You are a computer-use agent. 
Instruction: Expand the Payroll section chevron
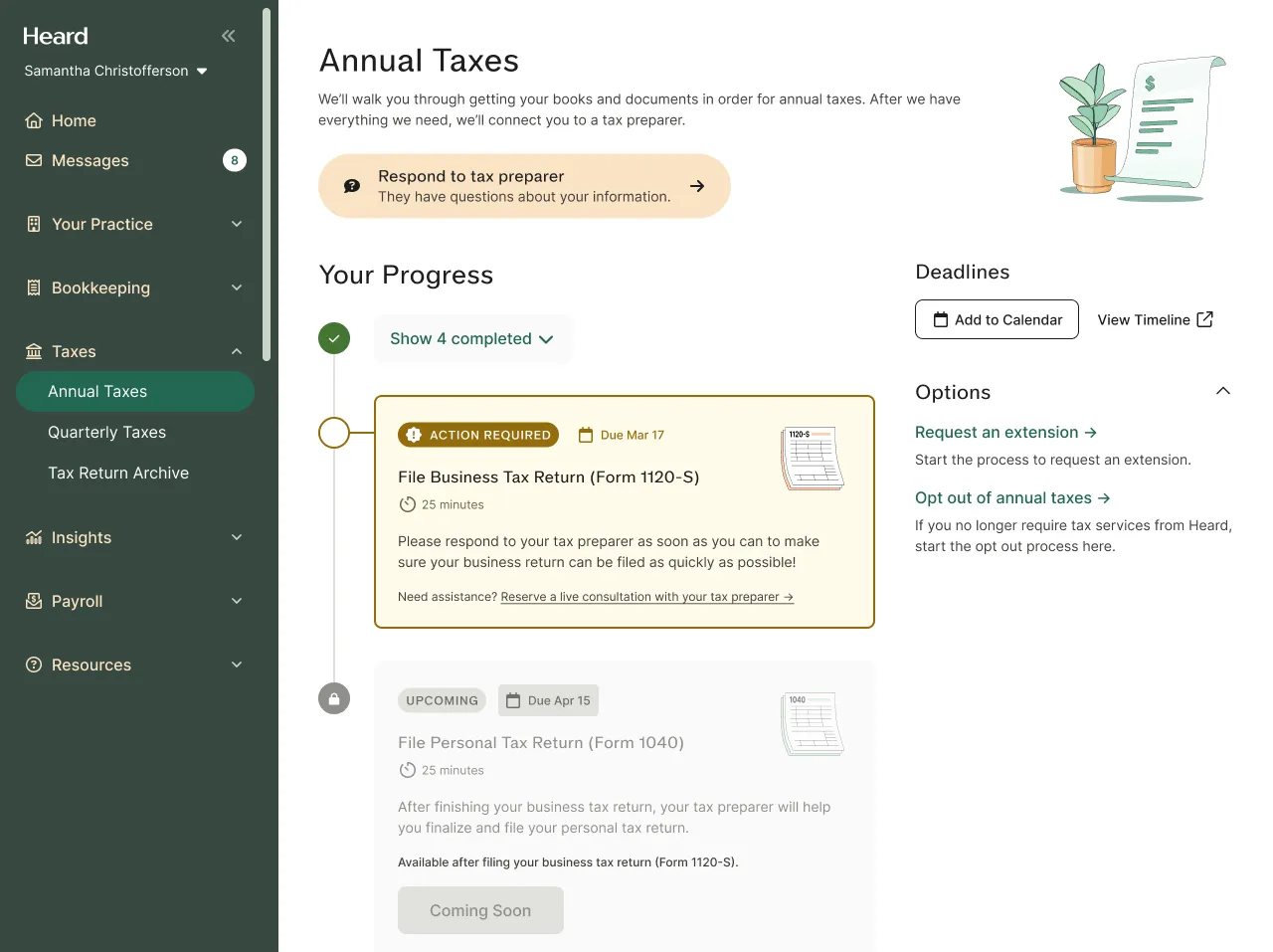coord(237,601)
